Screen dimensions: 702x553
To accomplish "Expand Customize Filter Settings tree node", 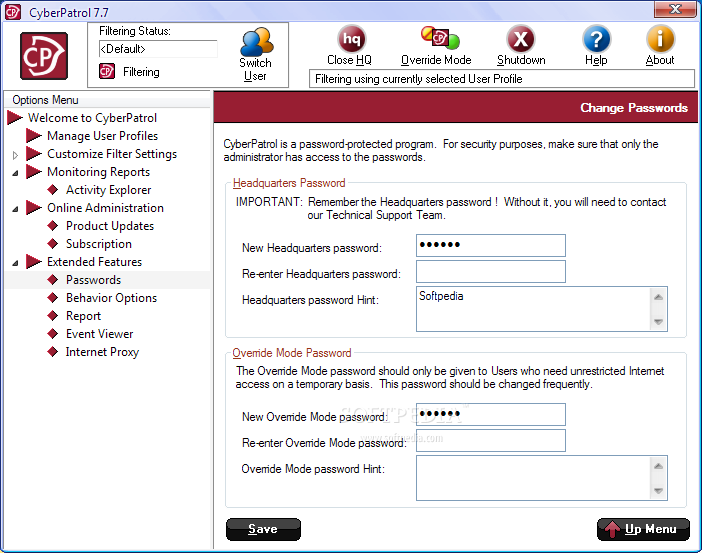I will click(15, 155).
